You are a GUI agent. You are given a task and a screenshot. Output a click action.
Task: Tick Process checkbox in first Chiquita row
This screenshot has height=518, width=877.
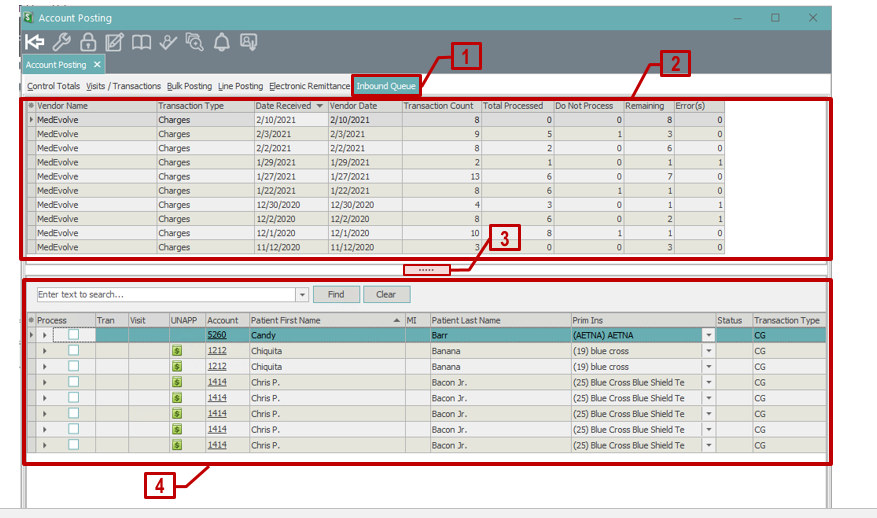click(x=73, y=351)
